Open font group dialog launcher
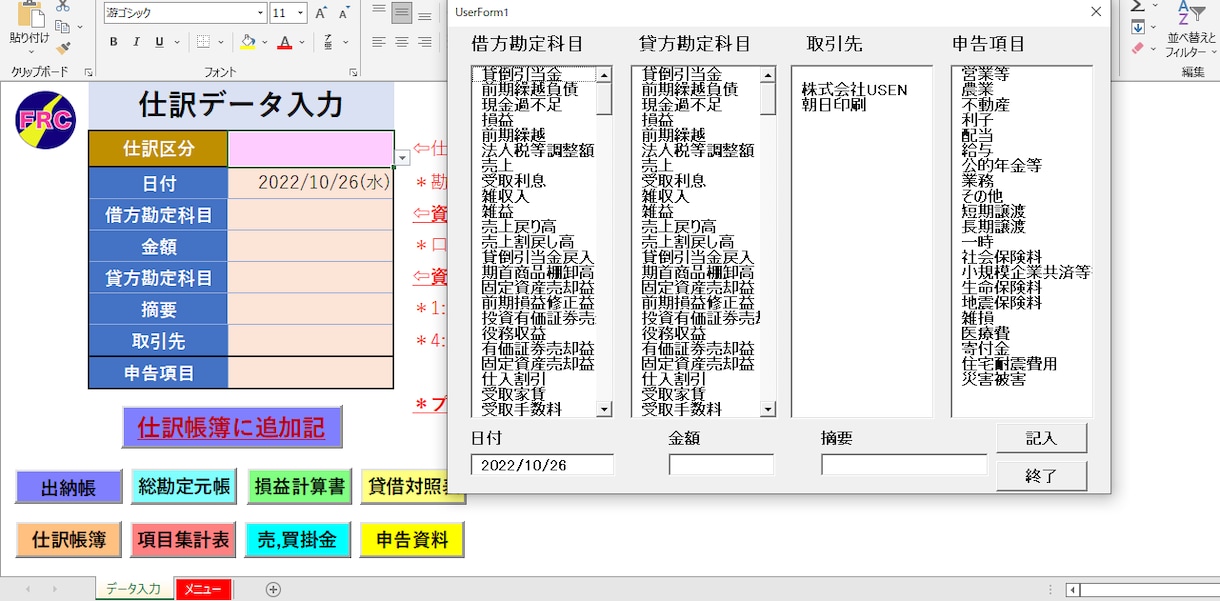 353,73
